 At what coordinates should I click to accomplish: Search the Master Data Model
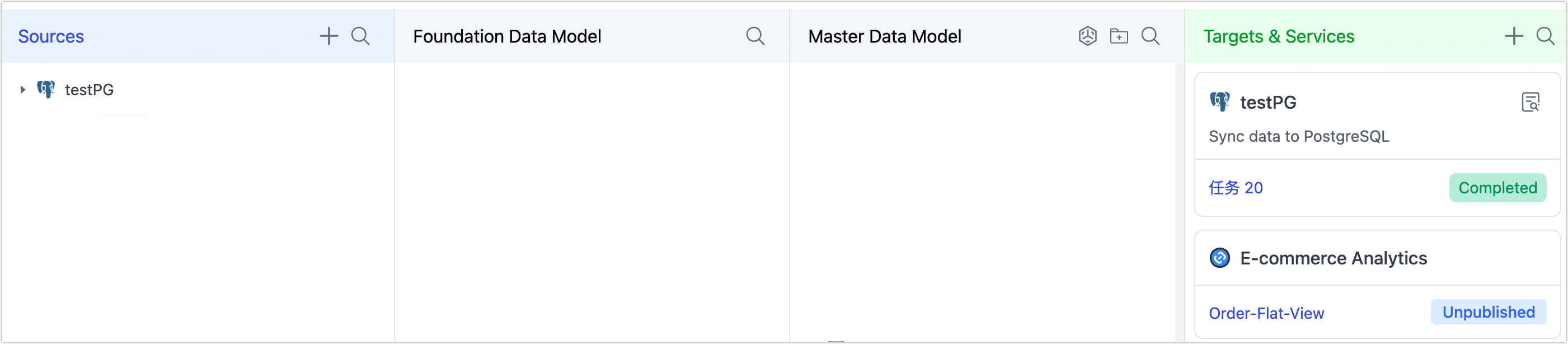click(x=1151, y=36)
